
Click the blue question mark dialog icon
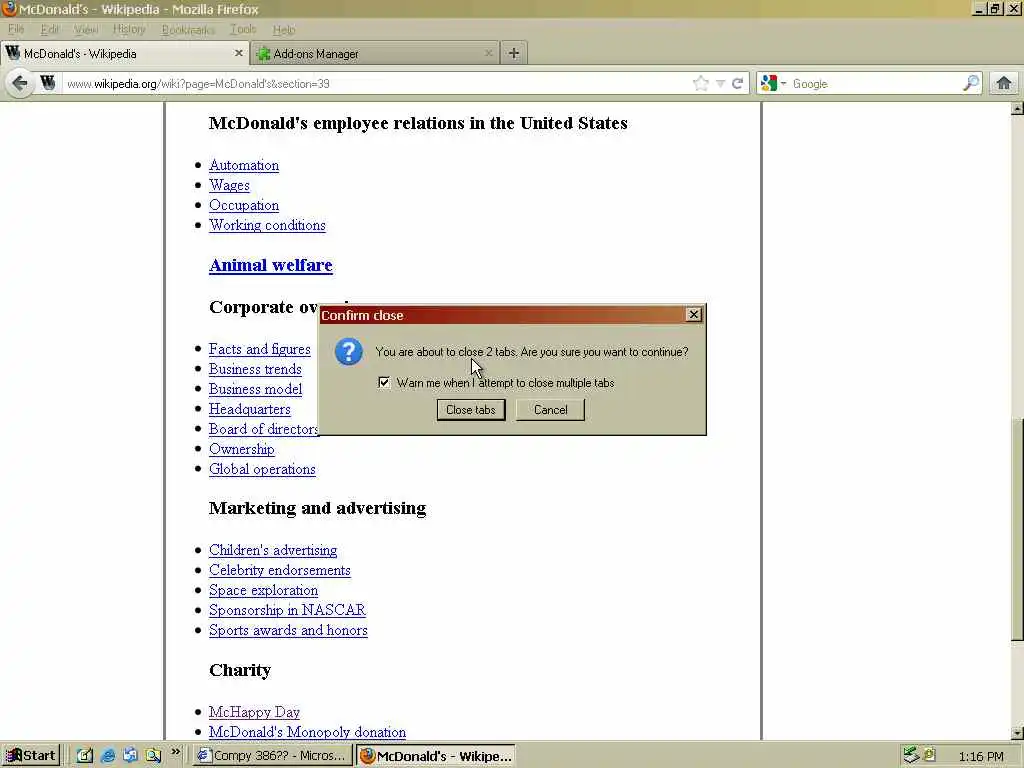coord(349,352)
